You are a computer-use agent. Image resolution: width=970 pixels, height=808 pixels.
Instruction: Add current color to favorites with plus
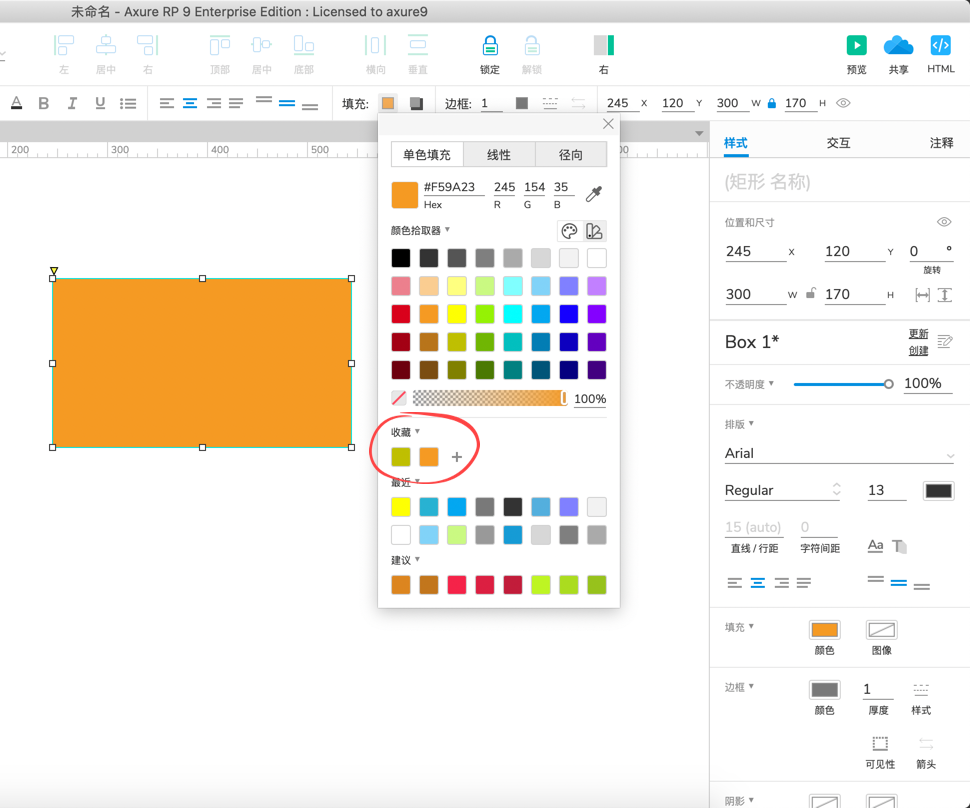point(457,457)
